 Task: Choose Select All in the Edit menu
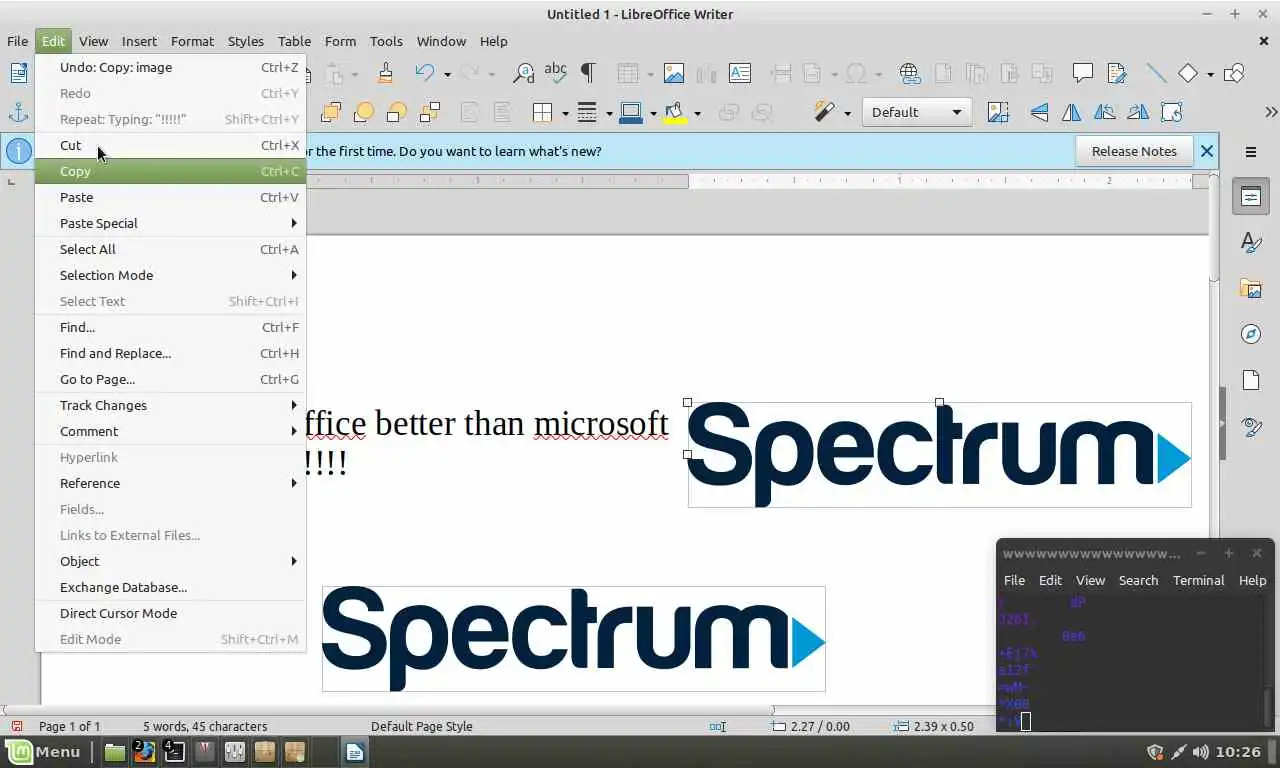[x=170, y=249]
